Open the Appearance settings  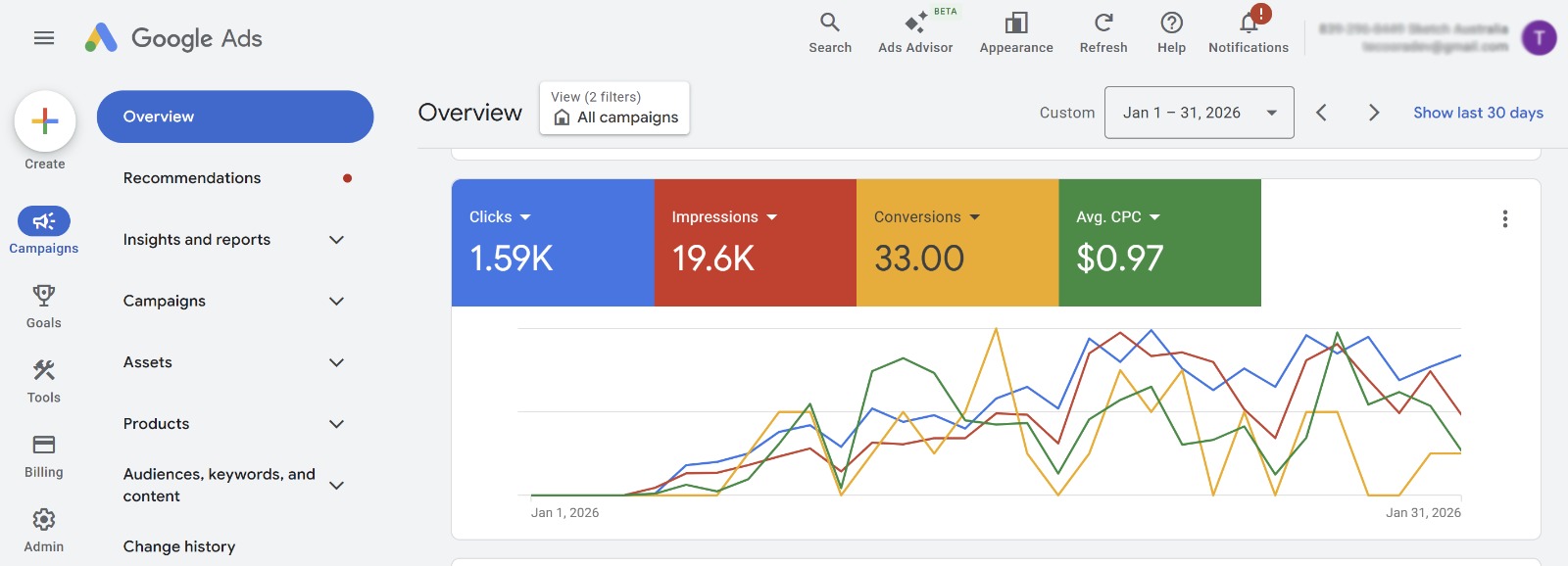click(x=1015, y=24)
